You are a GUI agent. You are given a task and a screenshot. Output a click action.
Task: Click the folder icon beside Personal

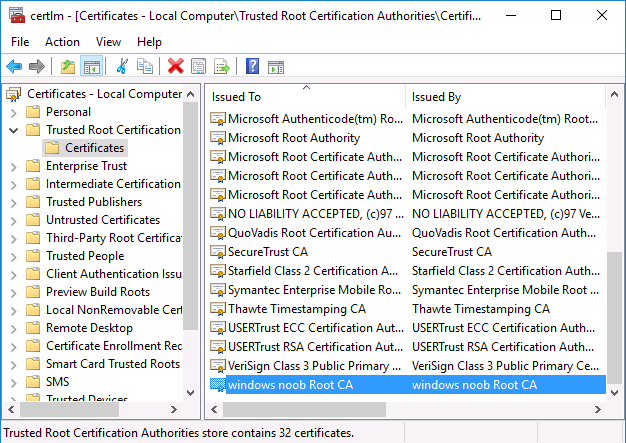tap(33, 112)
